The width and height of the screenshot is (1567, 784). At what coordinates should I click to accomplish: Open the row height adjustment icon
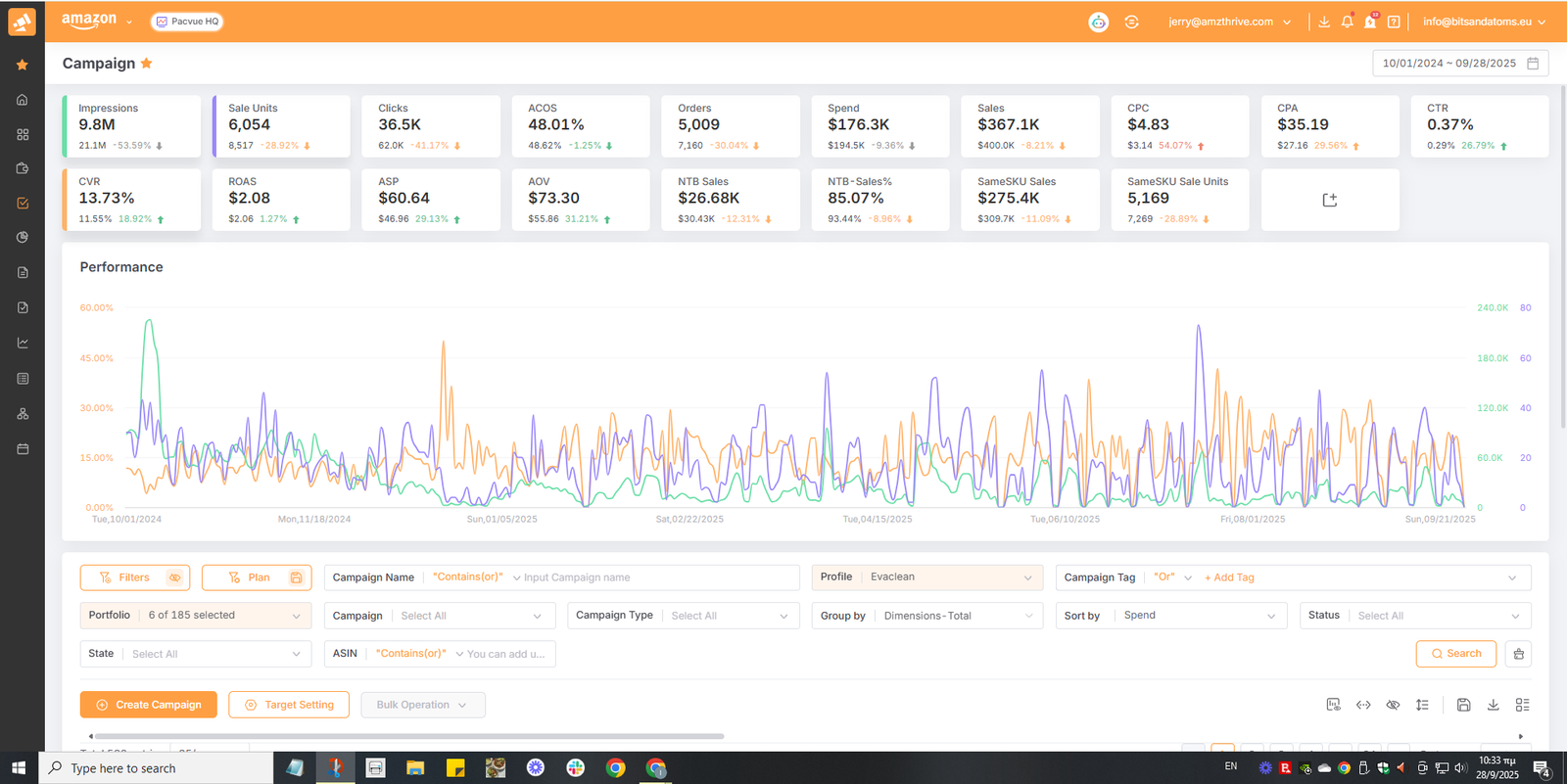point(1422,705)
